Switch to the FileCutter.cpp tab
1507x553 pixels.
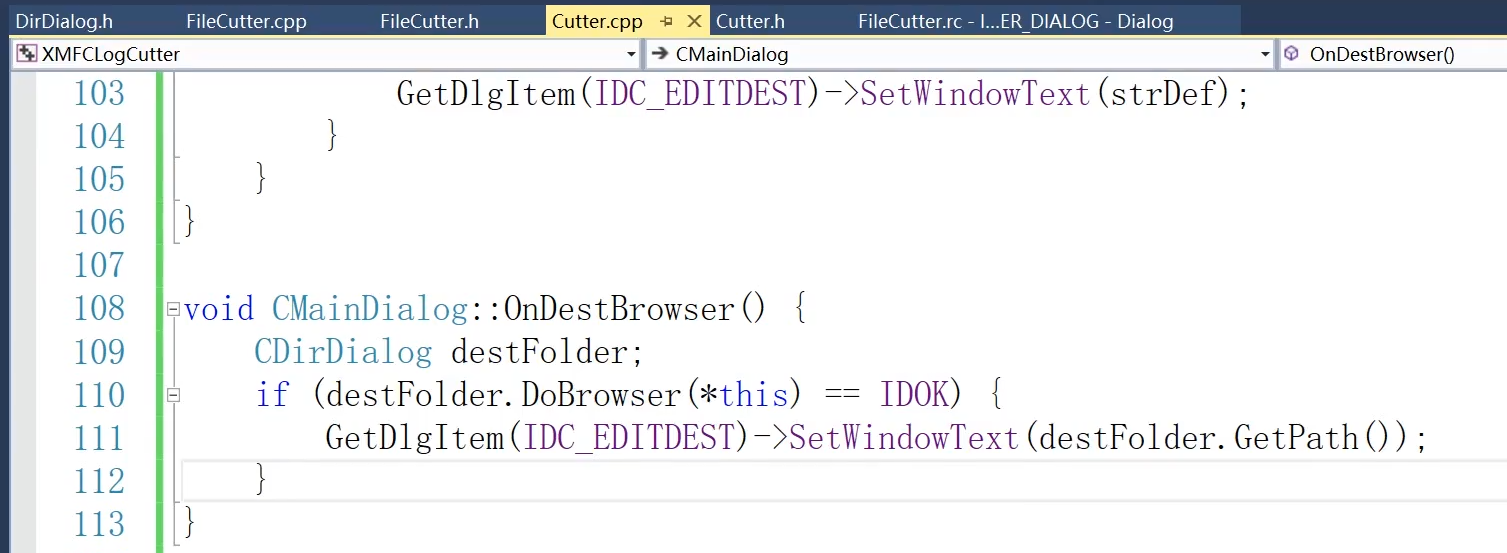[246, 21]
